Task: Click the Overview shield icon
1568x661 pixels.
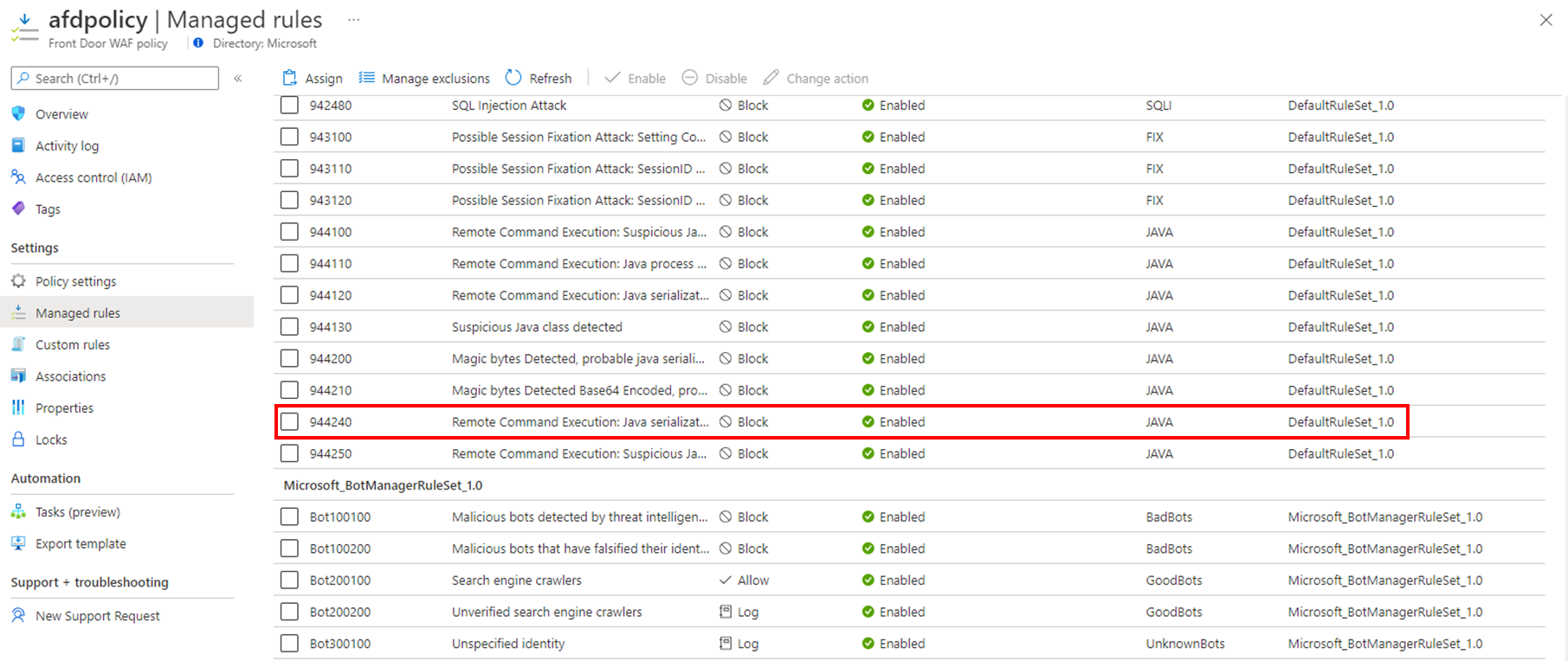Action: click(18, 113)
